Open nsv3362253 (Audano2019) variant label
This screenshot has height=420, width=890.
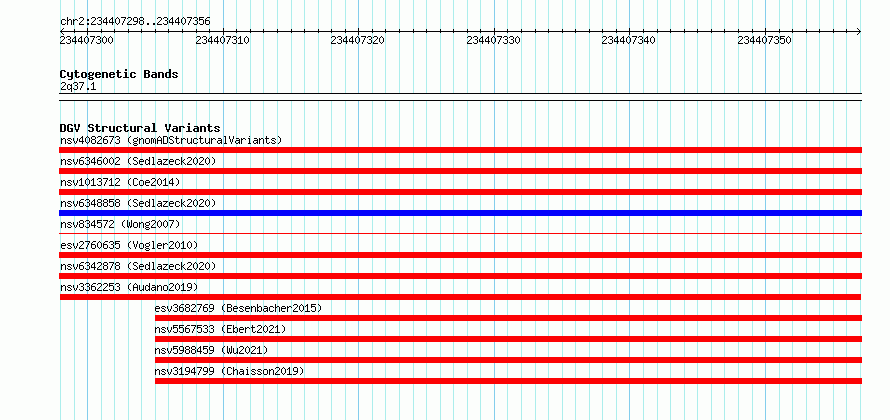pos(129,287)
